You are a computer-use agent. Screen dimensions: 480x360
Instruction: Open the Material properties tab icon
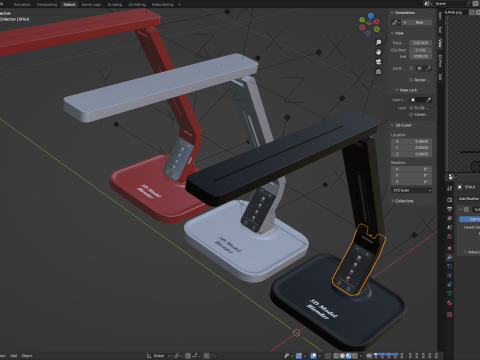pos(449,303)
